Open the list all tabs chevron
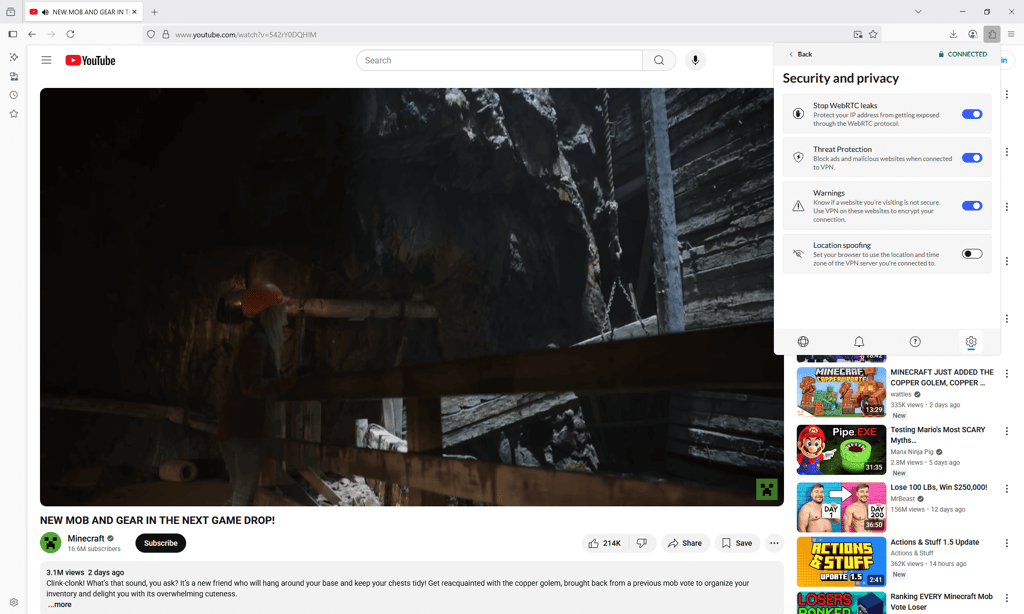 click(918, 12)
